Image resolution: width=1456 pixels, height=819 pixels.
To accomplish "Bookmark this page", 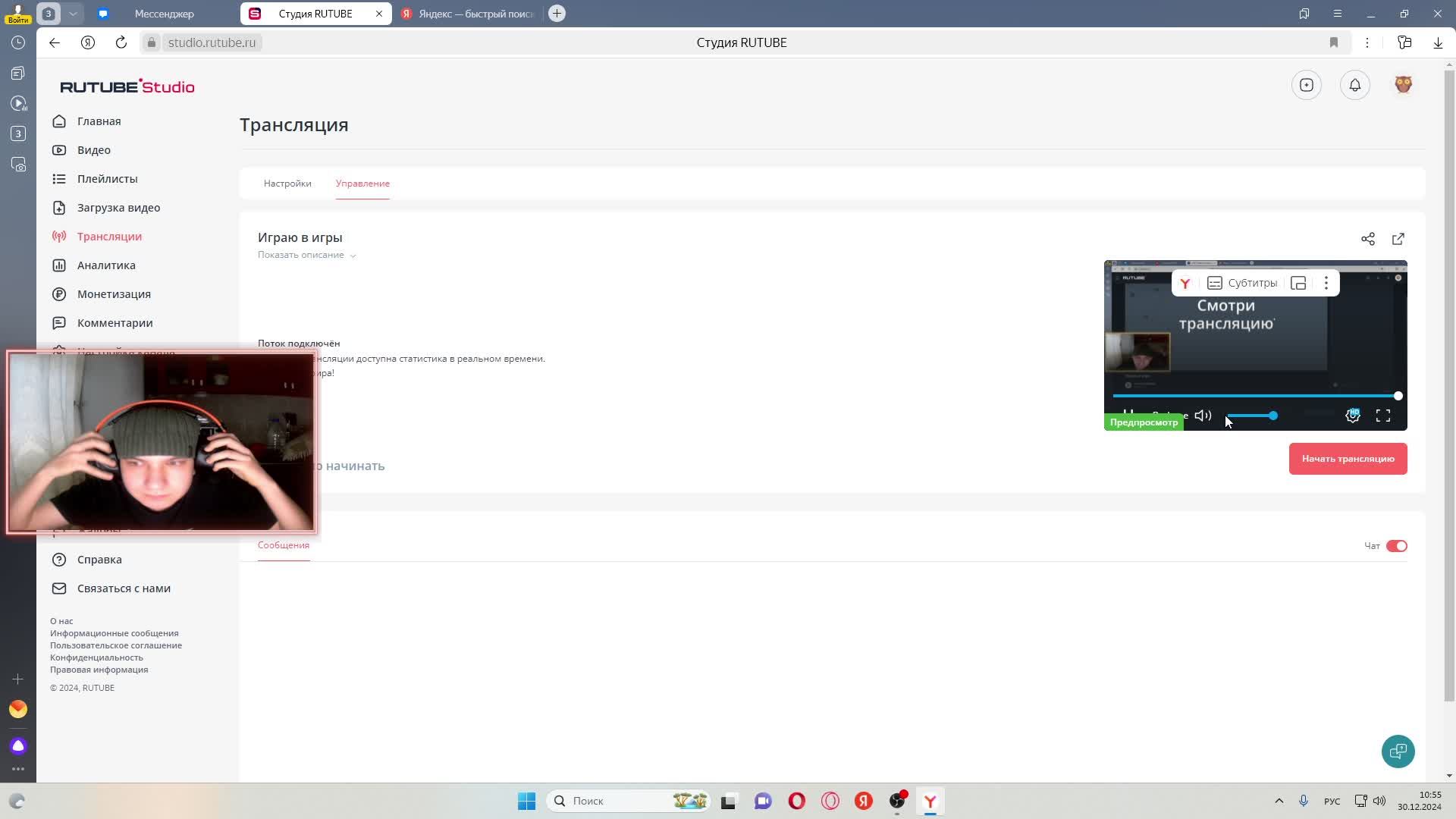I will click(1334, 42).
